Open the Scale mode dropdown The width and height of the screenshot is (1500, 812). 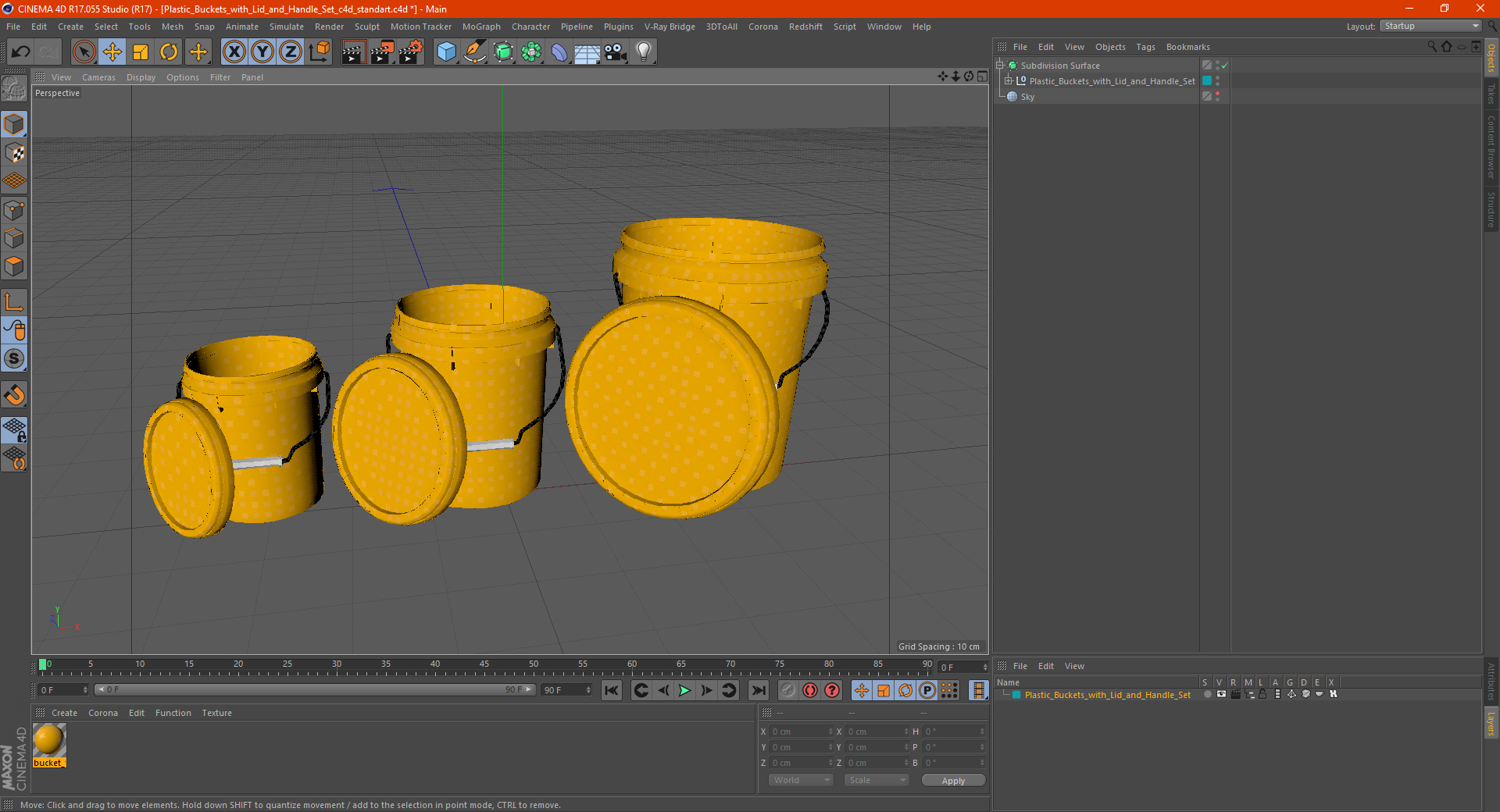[x=877, y=780]
